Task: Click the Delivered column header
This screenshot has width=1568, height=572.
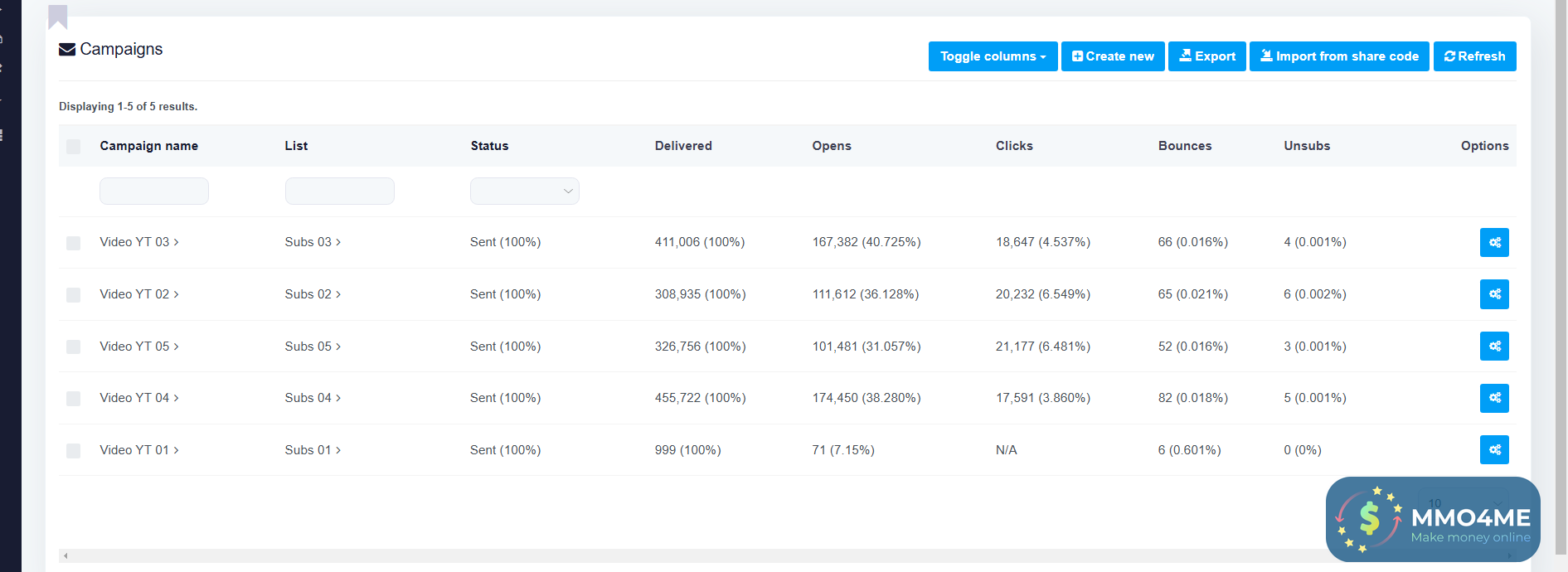Action: click(683, 146)
